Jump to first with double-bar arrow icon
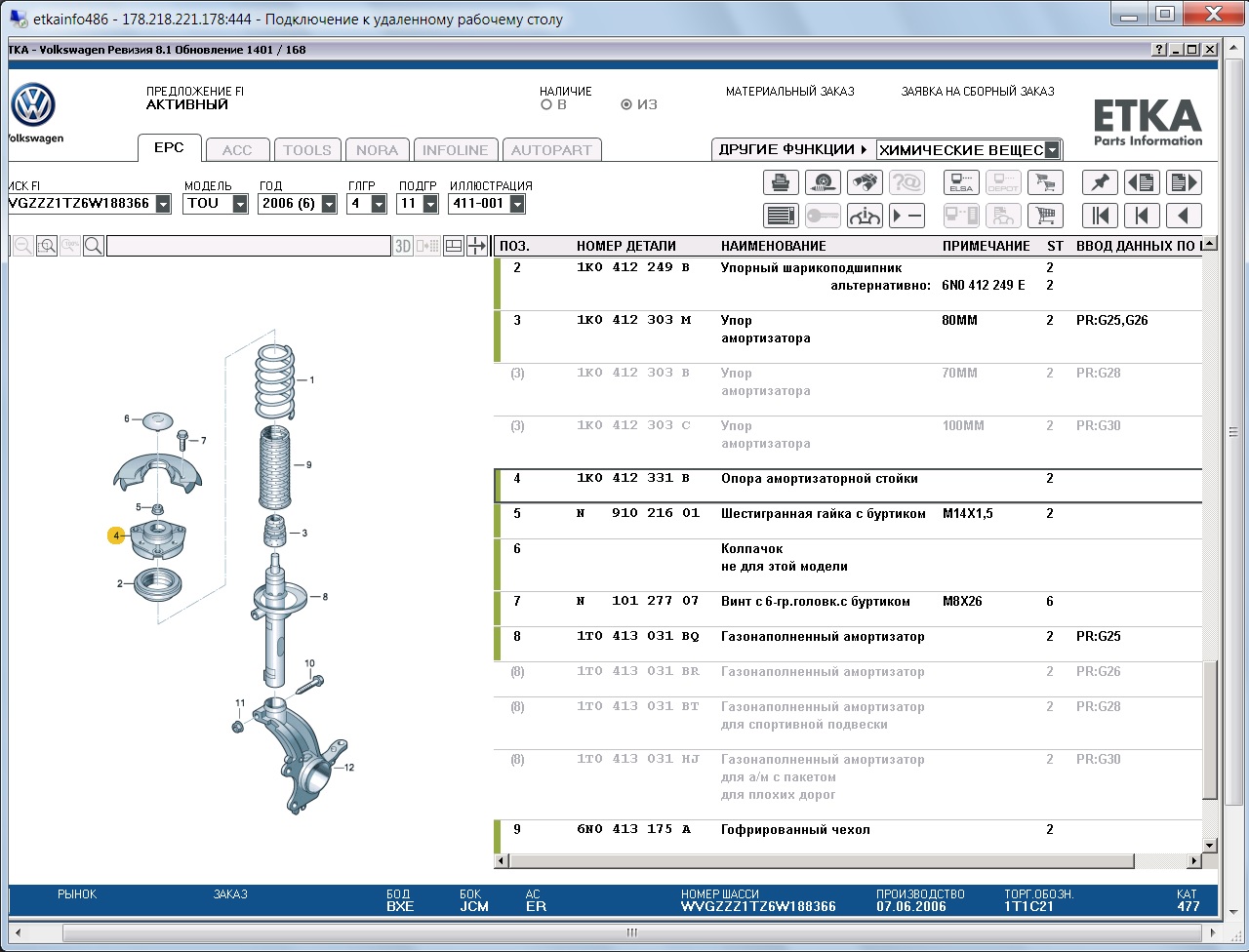This screenshot has height=952, width=1249. (x=1101, y=216)
